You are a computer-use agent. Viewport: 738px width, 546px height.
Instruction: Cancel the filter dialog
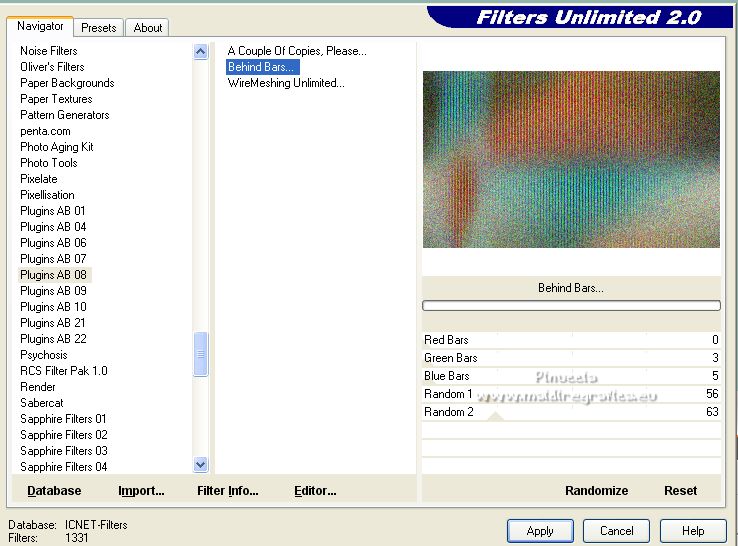pos(617,531)
